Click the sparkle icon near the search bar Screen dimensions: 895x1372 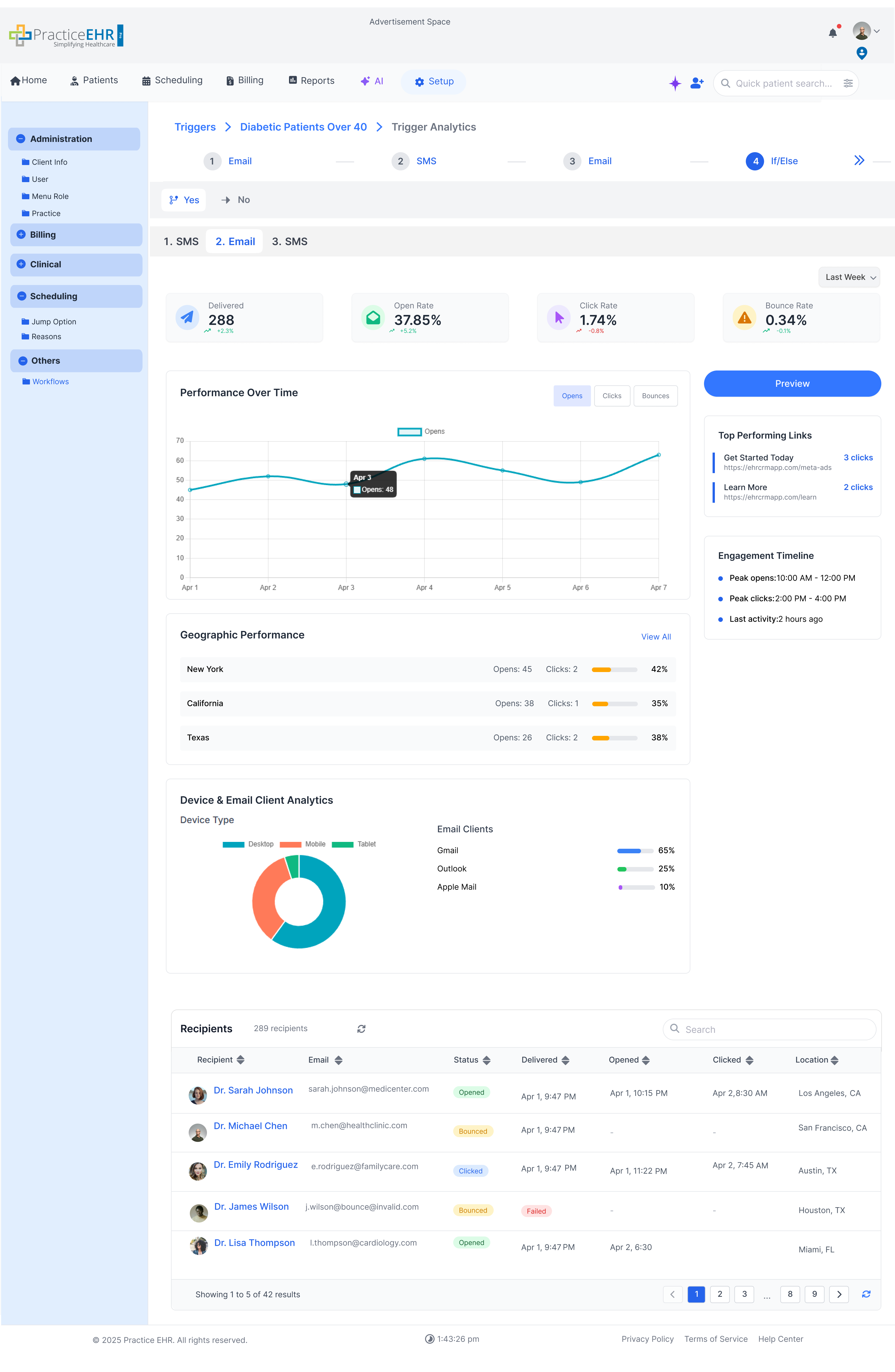675,83
